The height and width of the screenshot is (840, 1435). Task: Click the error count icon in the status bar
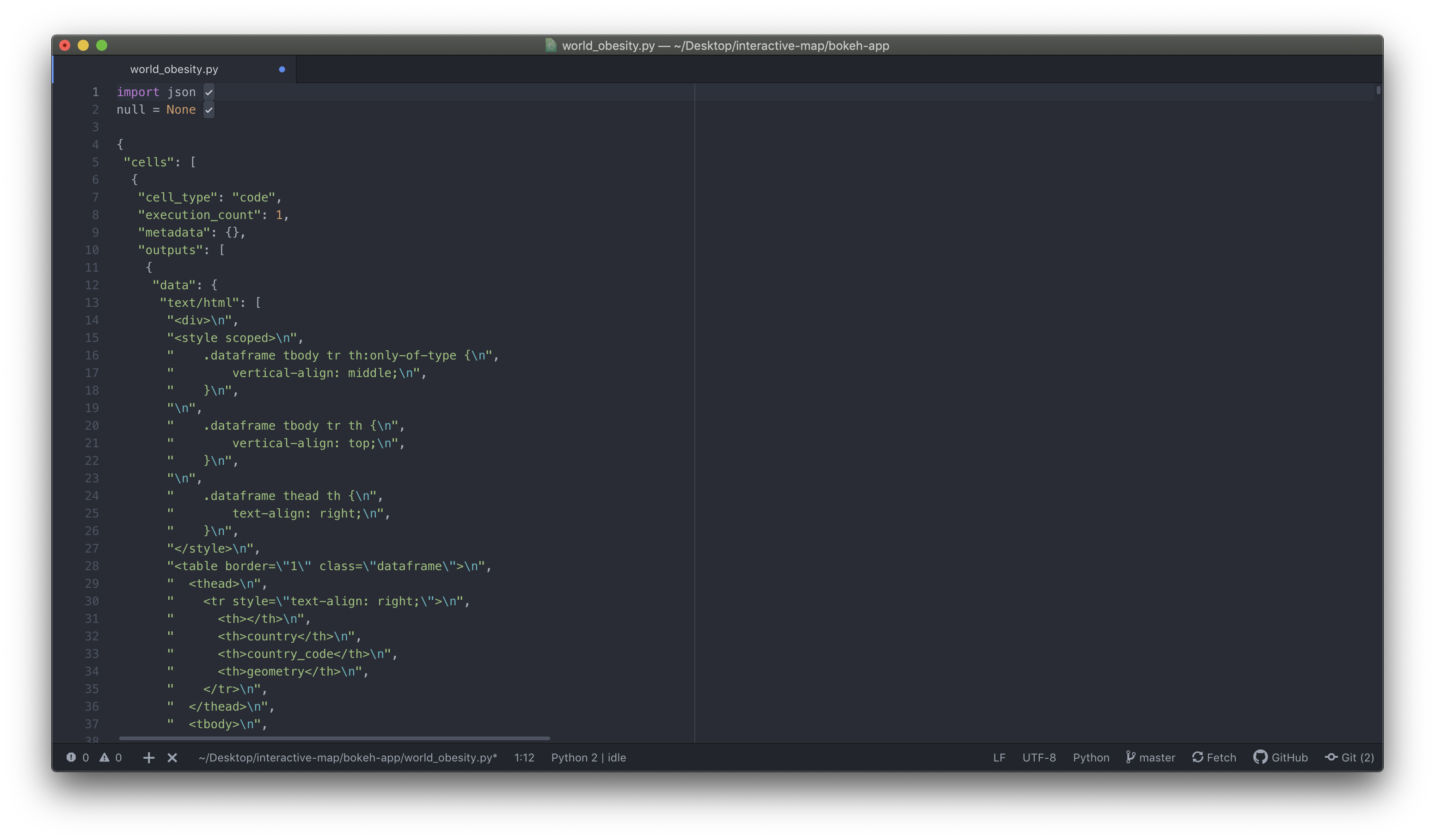click(x=71, y=757)
